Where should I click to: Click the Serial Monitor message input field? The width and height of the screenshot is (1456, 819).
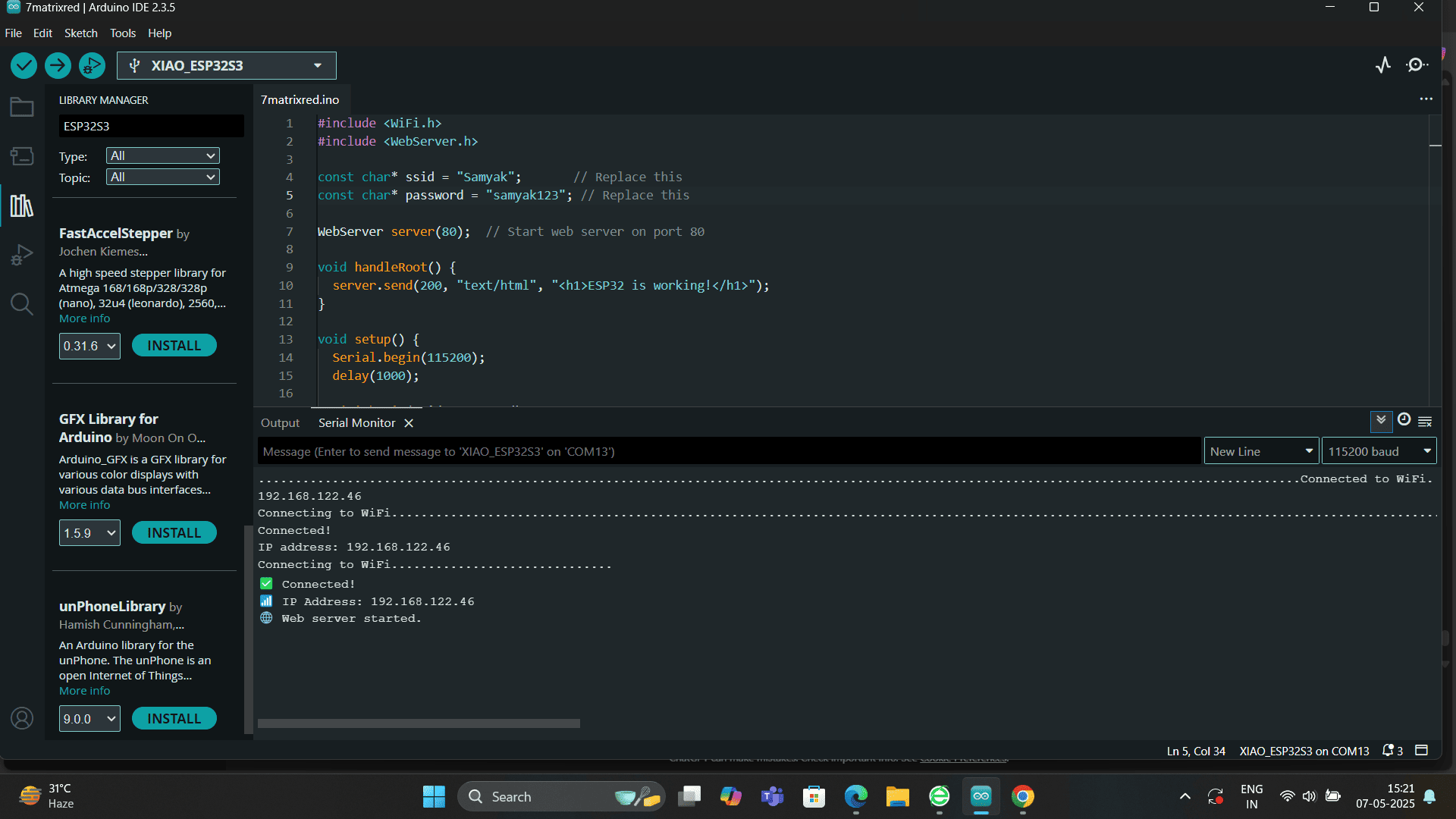tap(730, 451)
